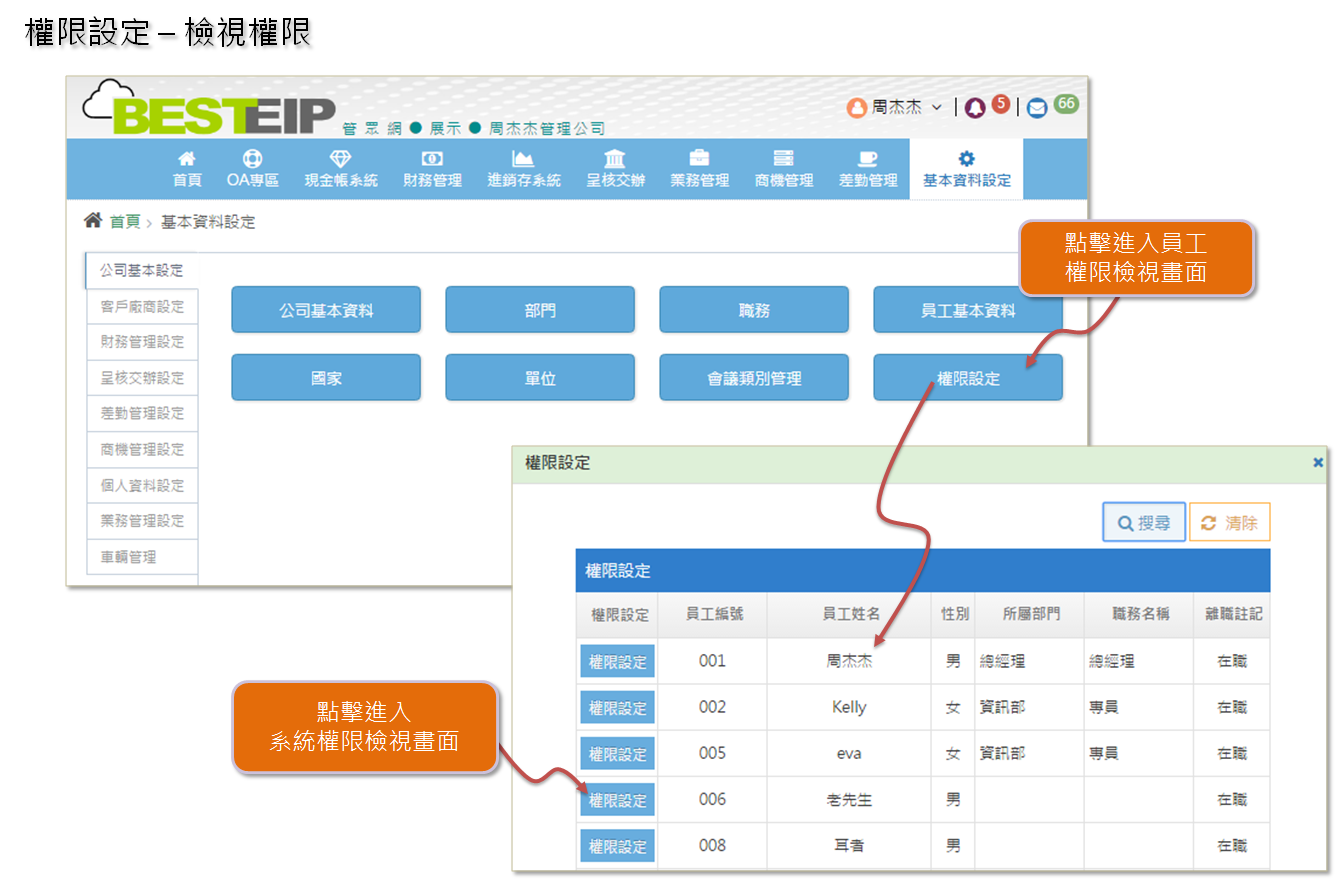Close the 權限設定 dialog
The height and width of the screenshot is (881, 1337).
(1317, 462)
